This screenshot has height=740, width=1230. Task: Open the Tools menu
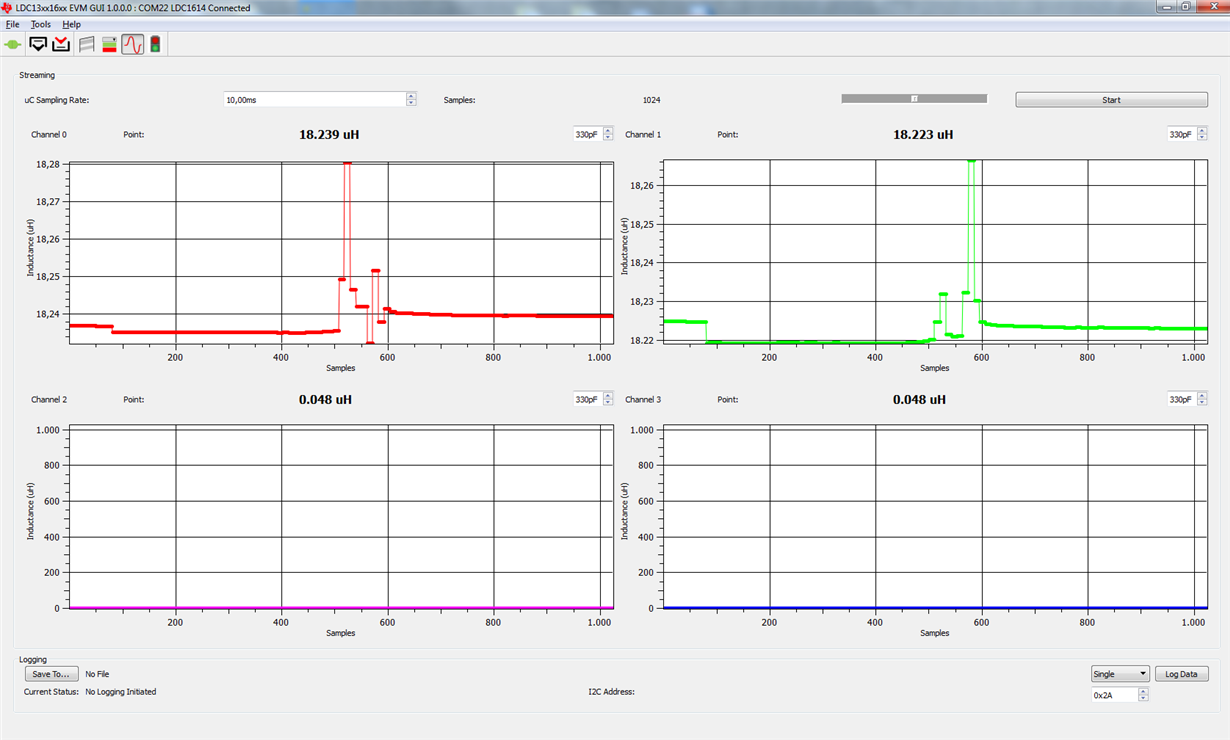click(41, 24)
